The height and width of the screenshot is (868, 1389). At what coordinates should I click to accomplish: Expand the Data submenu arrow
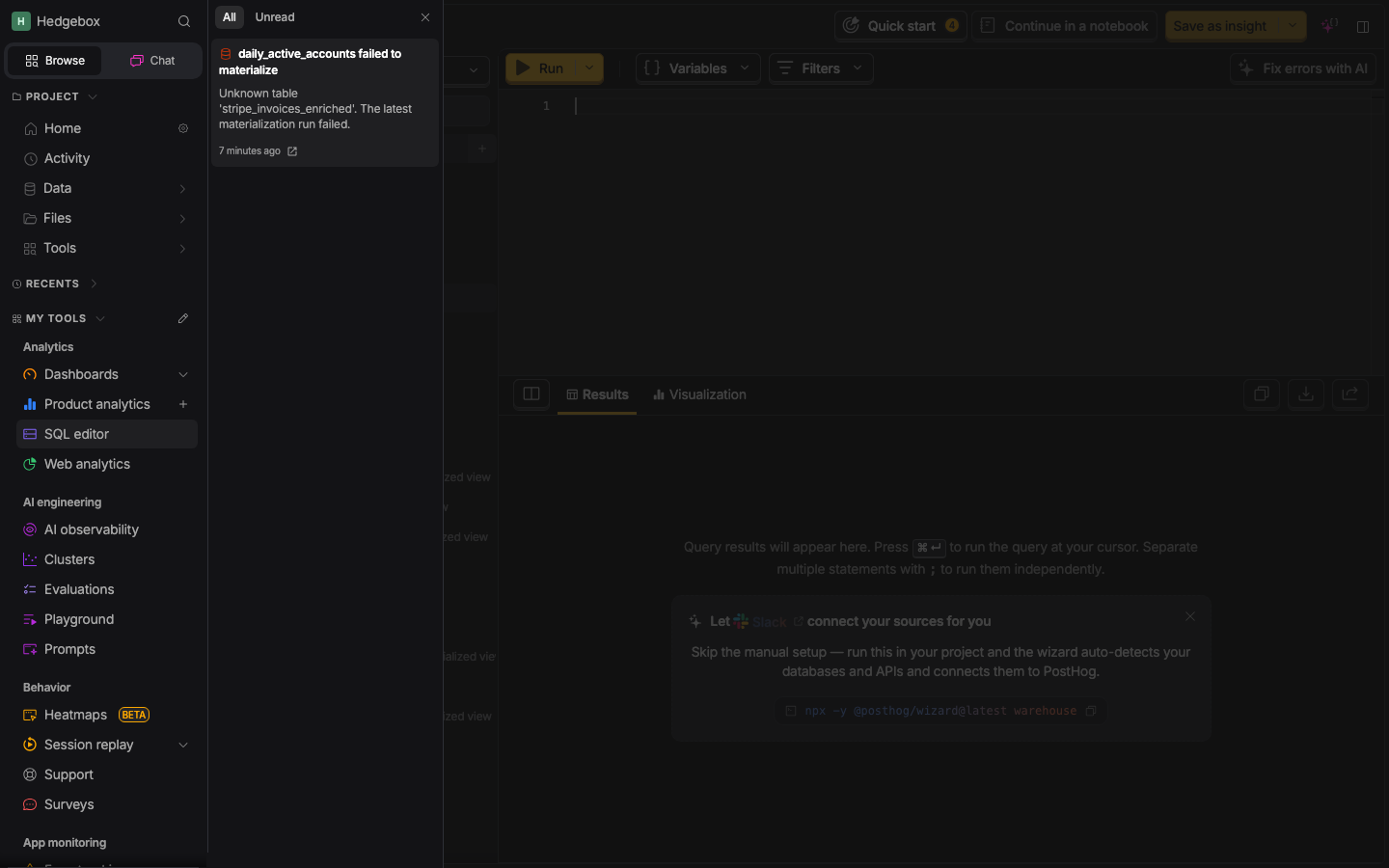[x=183, y=189]
